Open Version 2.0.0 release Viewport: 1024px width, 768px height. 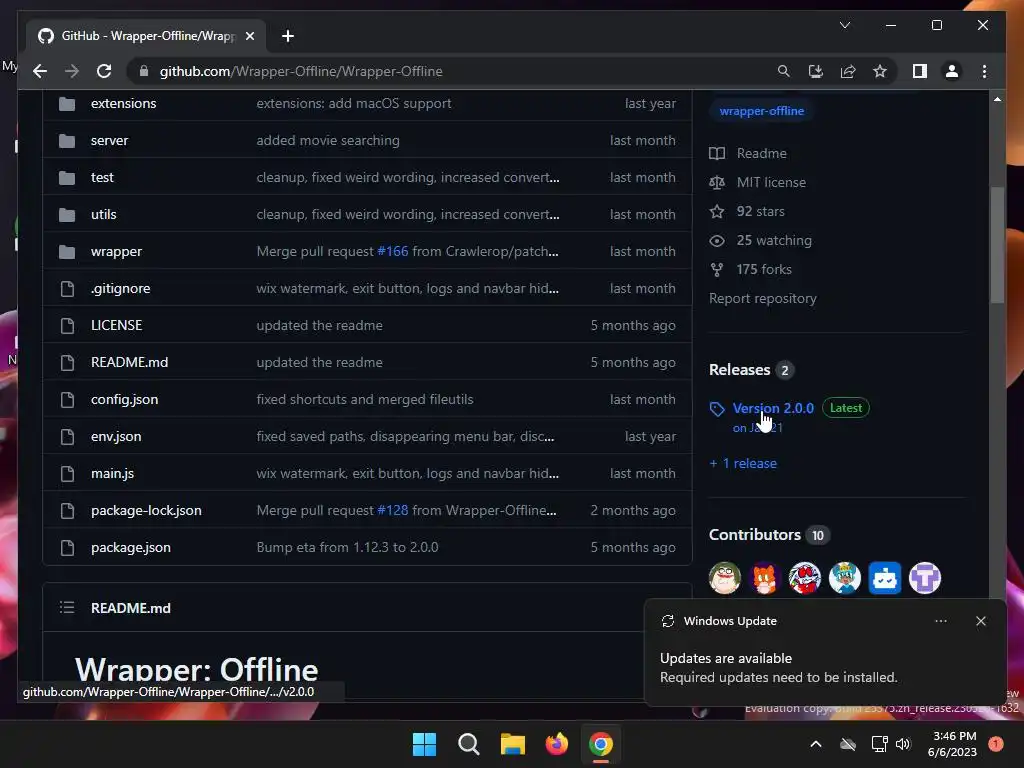(x=773, y=408)
